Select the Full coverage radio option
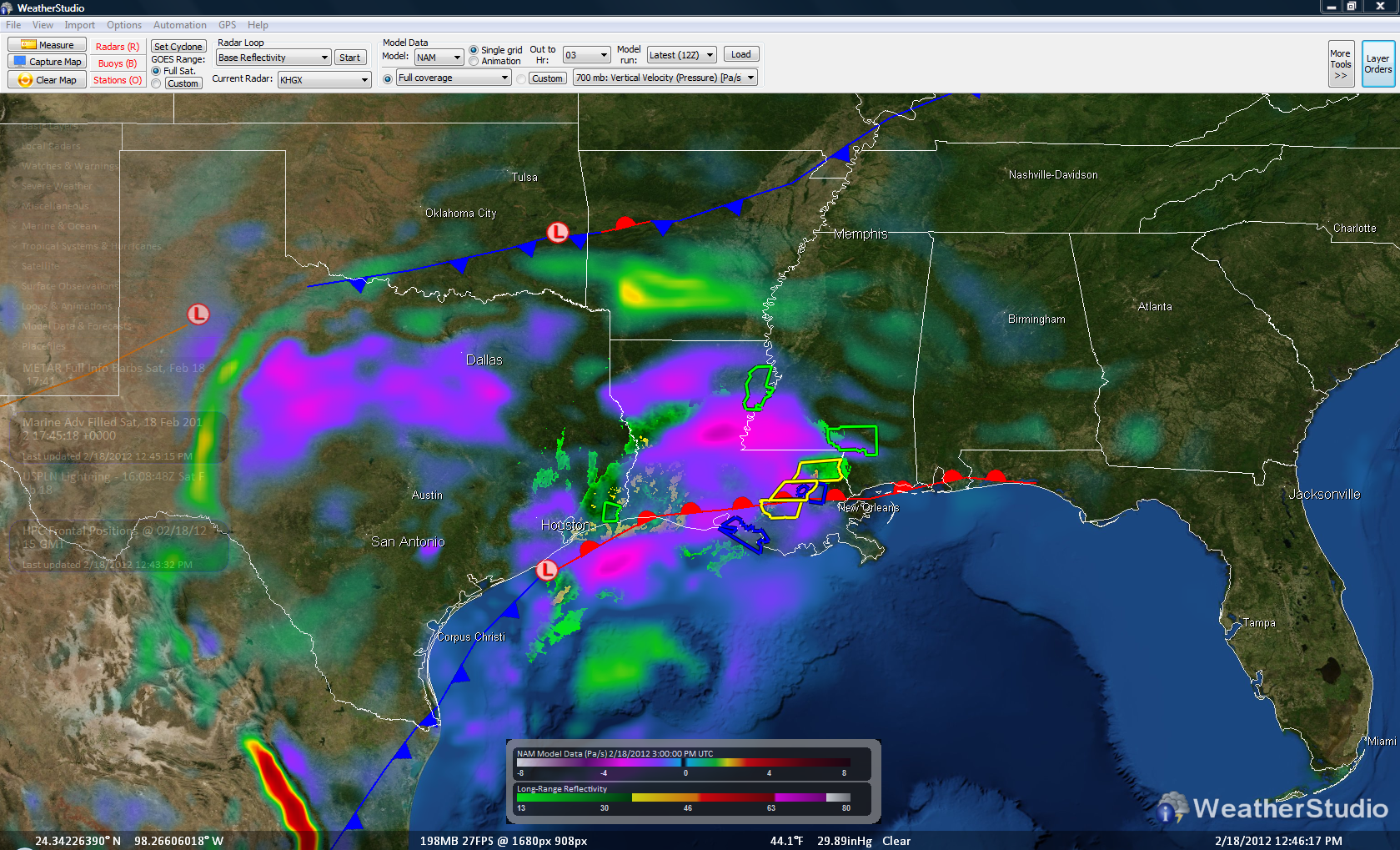Image resolution: width=1400 pixels, height=850 pixels. click(387, 78)
